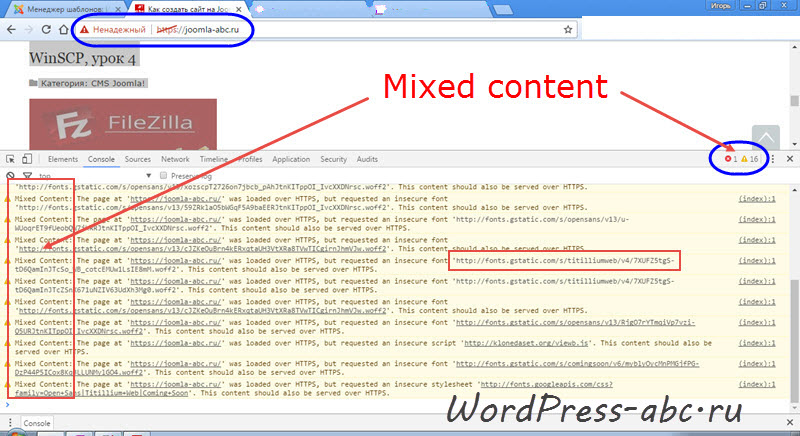Close the 'Менеджер шаблонов' browser tab
The height and width of the screenshot is (436, 800).
pyautogui.click(x=118, y=9)
